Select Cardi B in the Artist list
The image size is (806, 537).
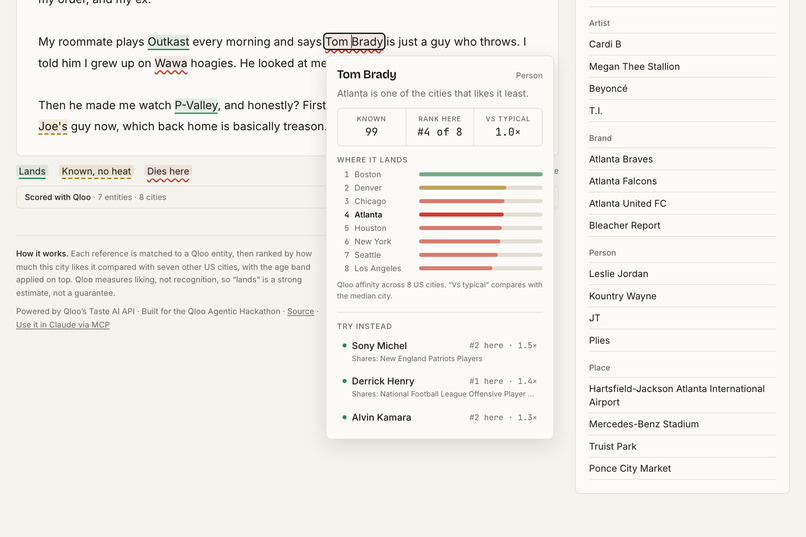[682, 44]
